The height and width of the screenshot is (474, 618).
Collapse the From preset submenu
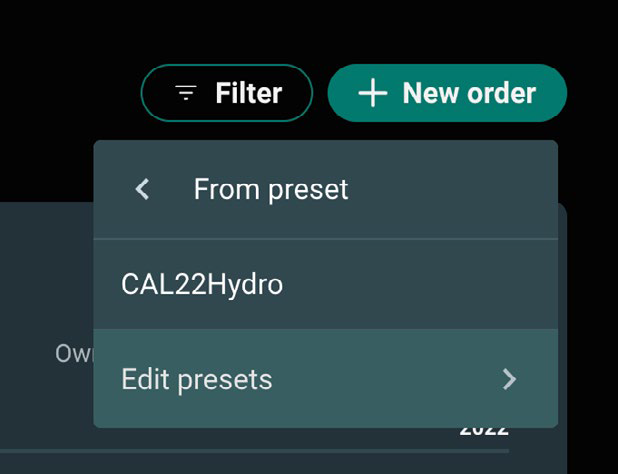[x=142, y=189]
